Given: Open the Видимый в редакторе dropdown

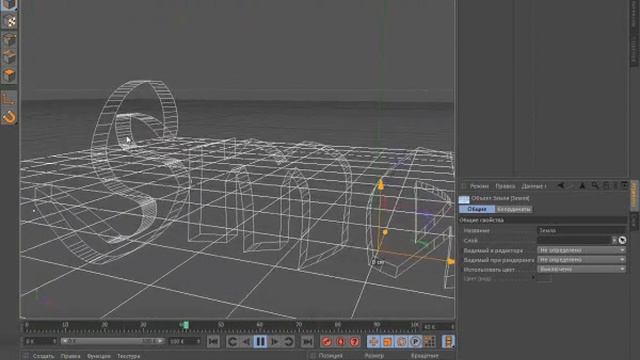Looking at the screenshot, I should (581, 250).
